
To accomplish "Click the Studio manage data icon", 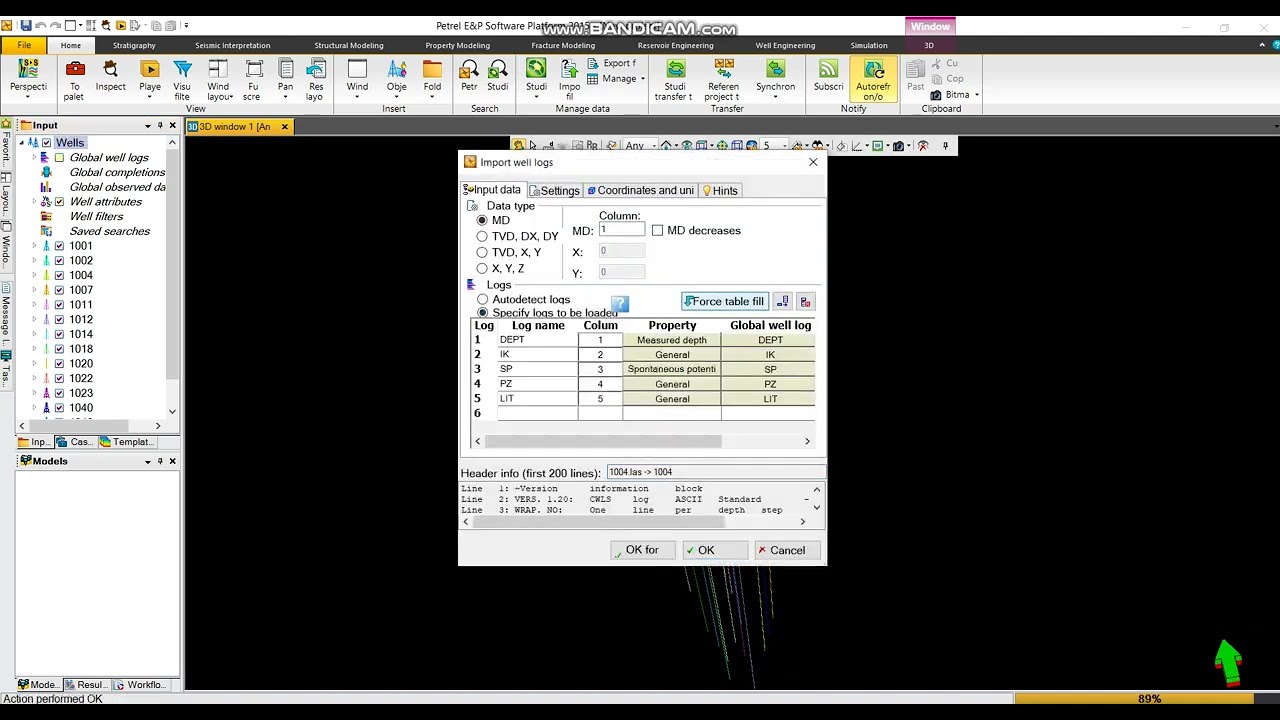I will 536,79.
